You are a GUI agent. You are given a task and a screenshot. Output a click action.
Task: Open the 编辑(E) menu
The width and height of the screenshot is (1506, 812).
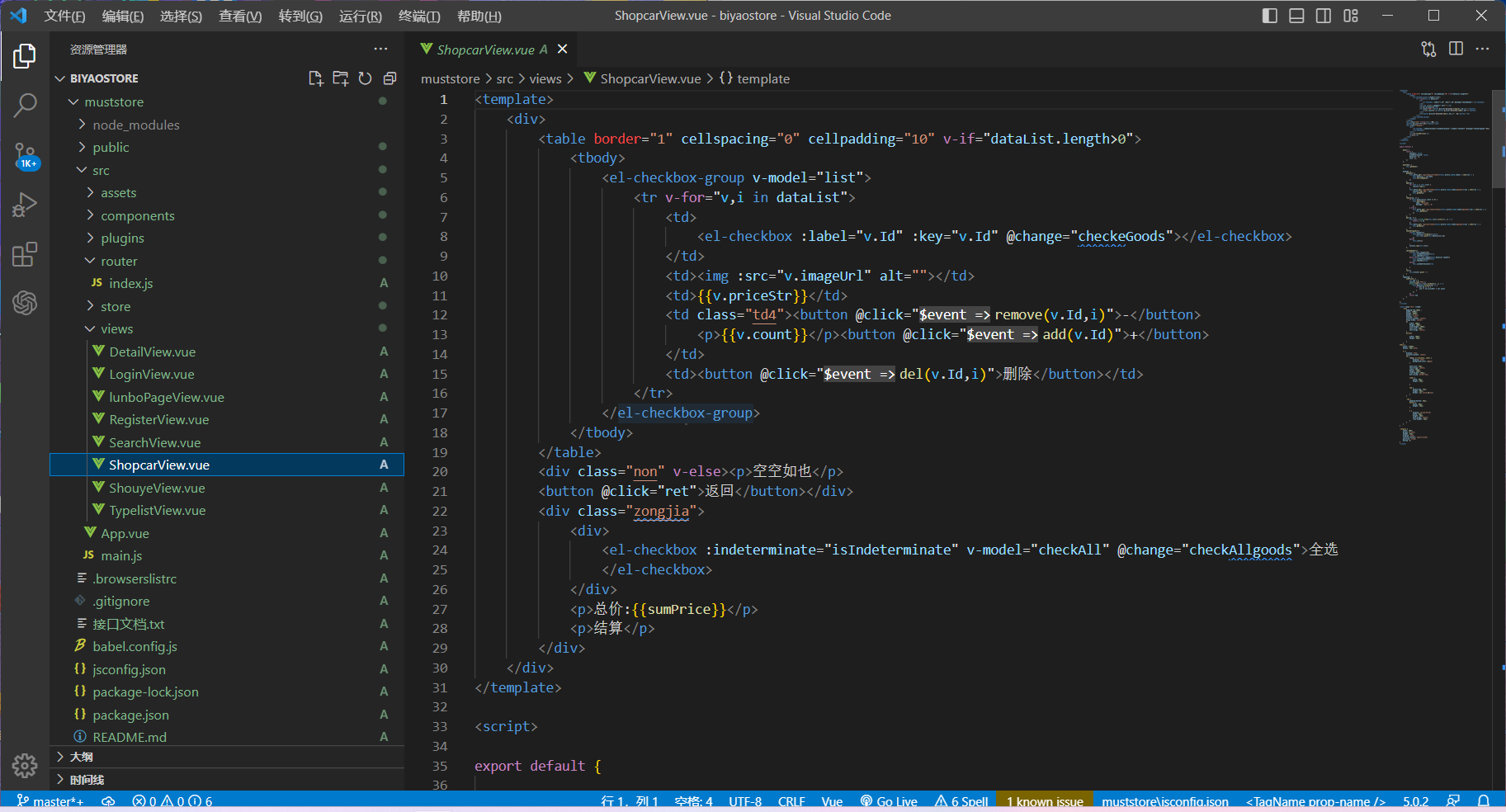coord(123,16)
